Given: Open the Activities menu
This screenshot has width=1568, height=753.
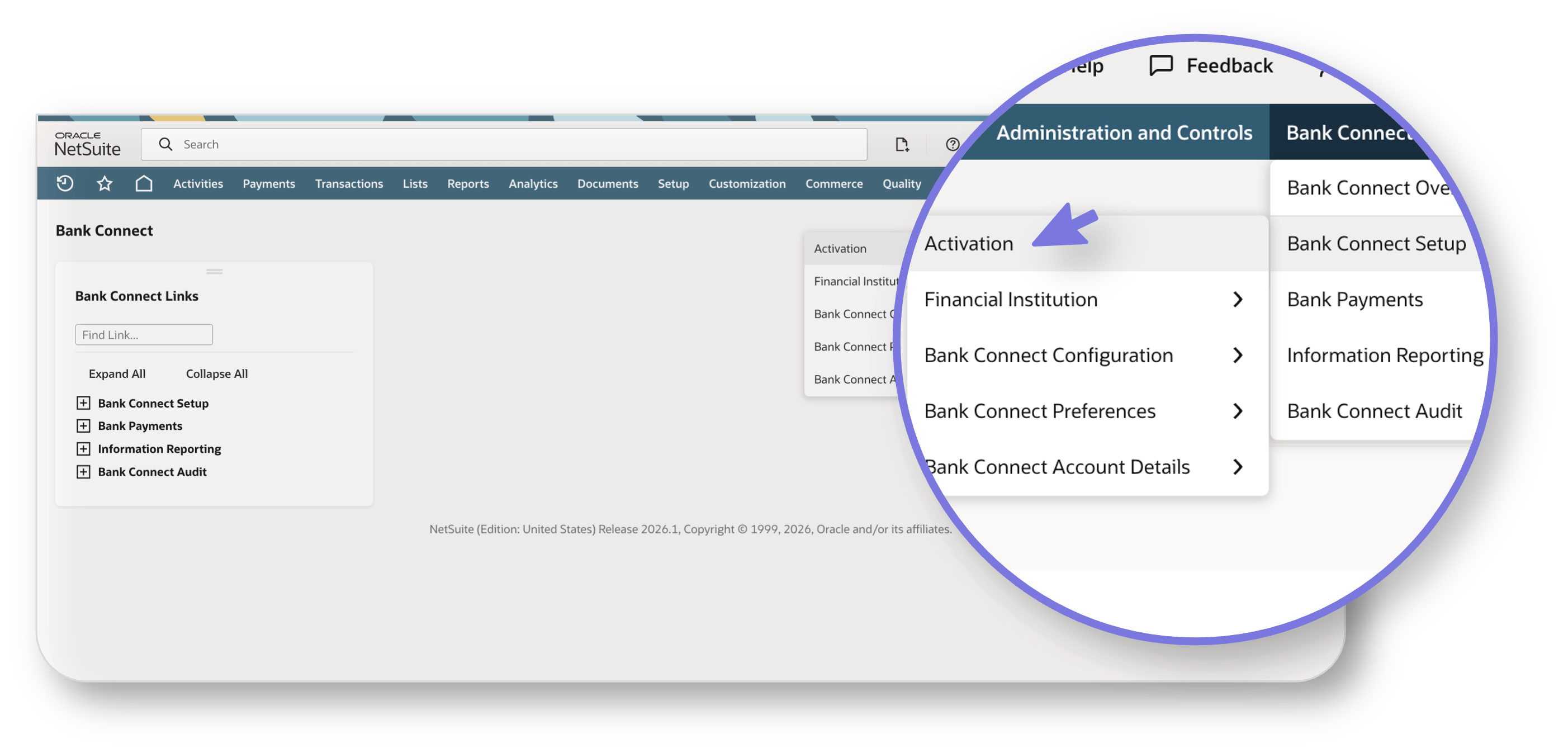Looking at the screenshot, I should (x=198, y=183).
